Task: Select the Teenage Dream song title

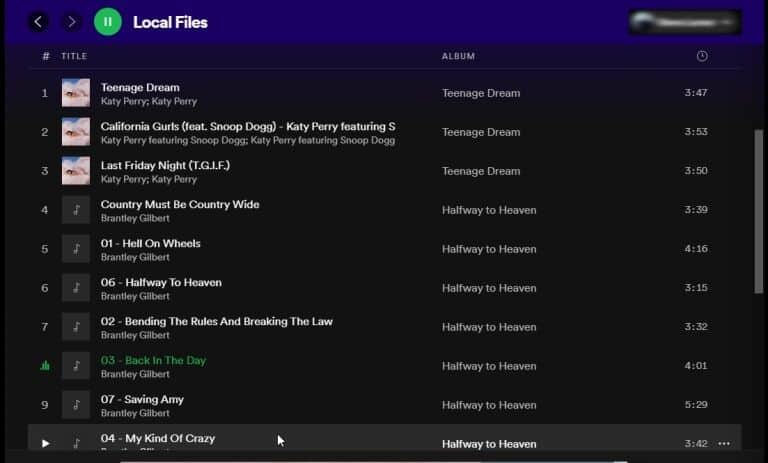Action: 140,87
